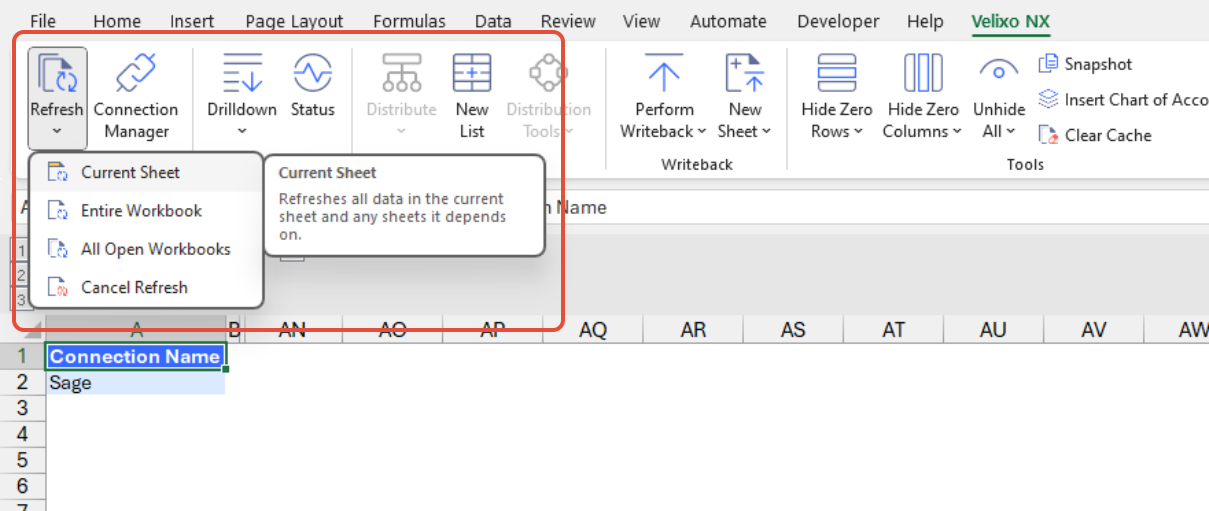Expand the Unhide All dropdown
The height and width of the screenshot is (511, 1209).
(1011, 131)
